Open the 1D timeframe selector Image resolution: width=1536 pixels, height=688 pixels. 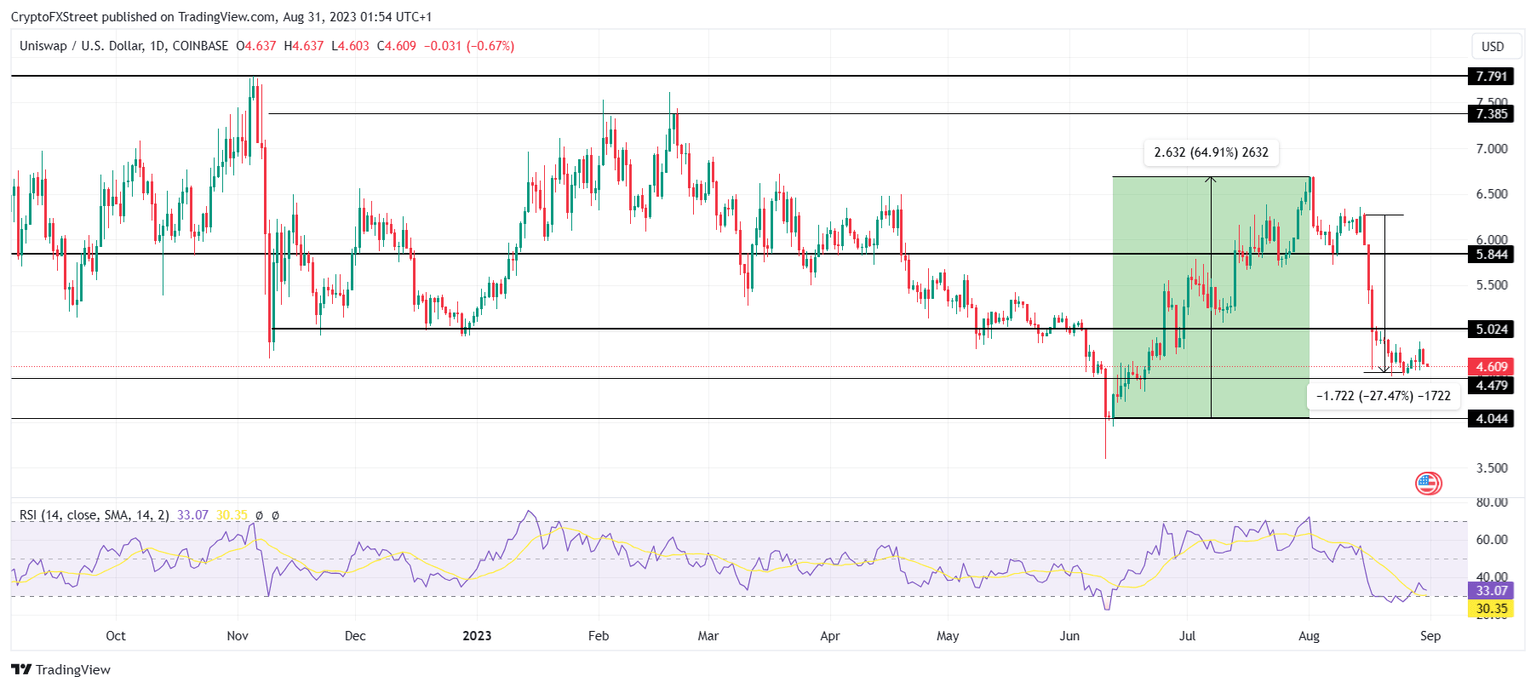click(157, 44)
